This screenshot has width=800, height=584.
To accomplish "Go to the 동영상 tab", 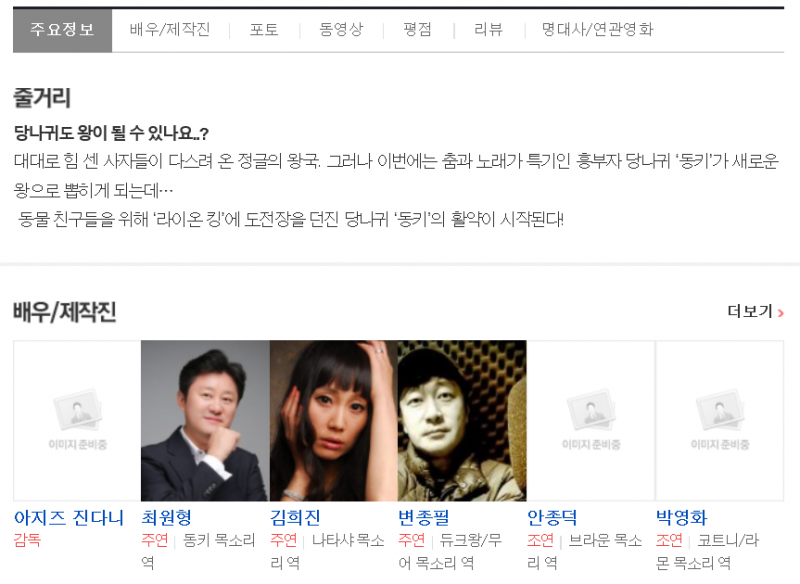I will tap(341, 30).
